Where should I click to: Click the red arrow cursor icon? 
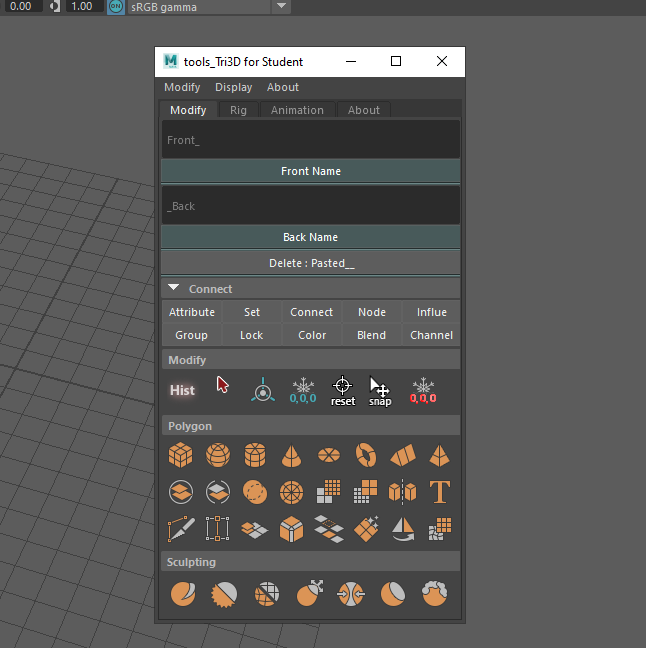pyautogui.click(x=222, y=385)
